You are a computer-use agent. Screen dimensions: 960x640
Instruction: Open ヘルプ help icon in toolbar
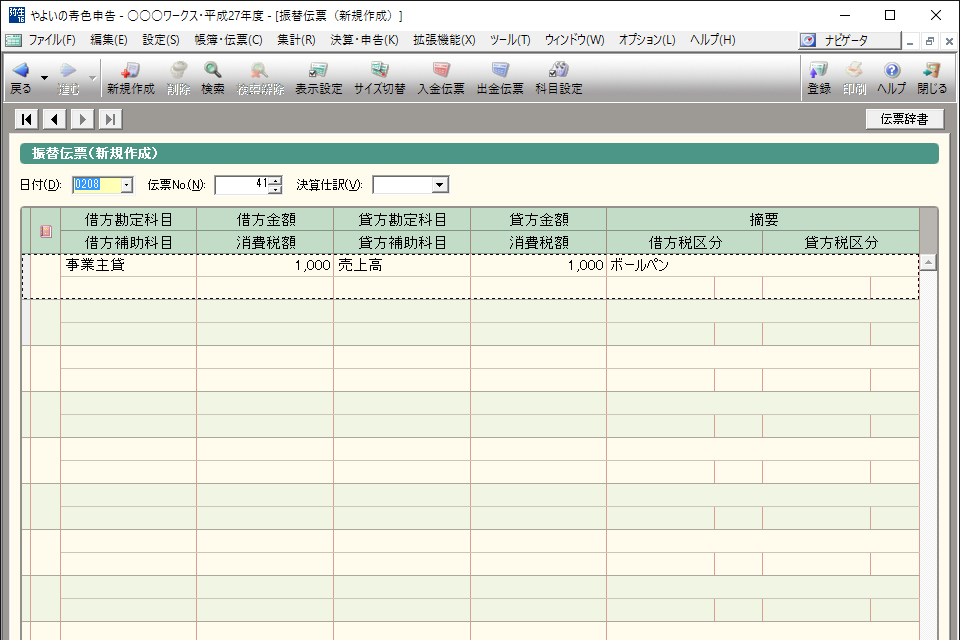coord(891,70)
